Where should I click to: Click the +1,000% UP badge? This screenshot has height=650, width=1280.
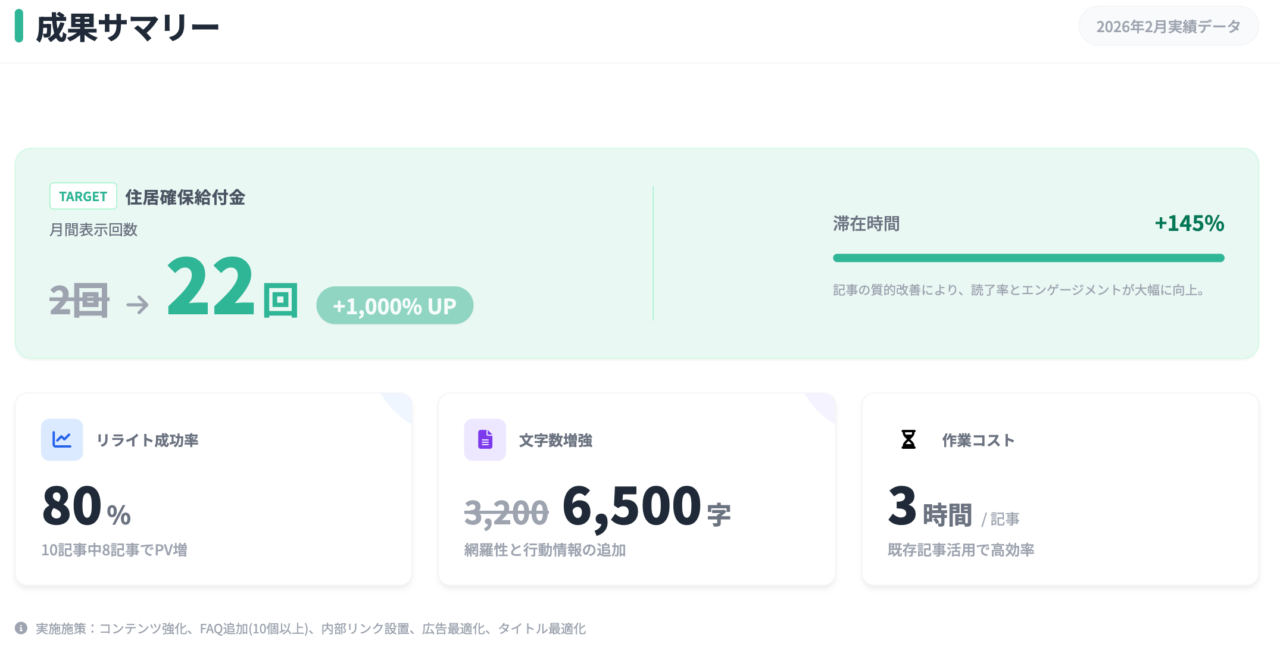[394, 306]
